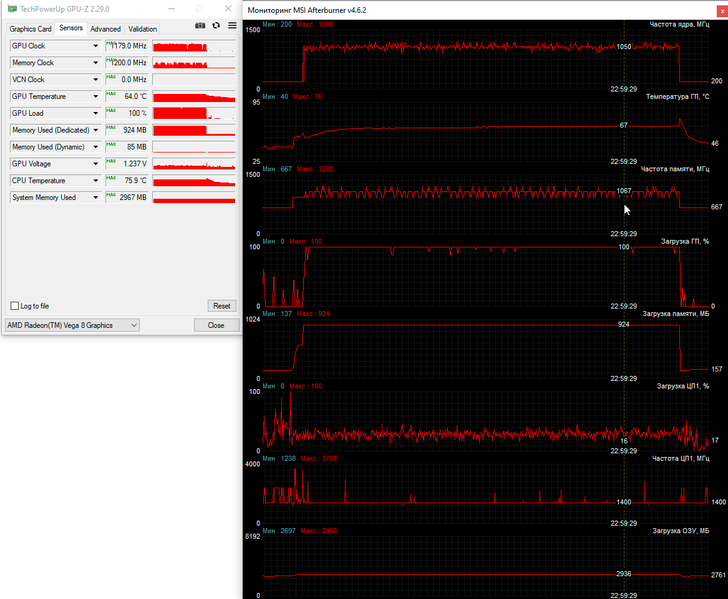Go to the Validation tab
The width and height of the screenshot is (728, 599).
coord(143,29)
